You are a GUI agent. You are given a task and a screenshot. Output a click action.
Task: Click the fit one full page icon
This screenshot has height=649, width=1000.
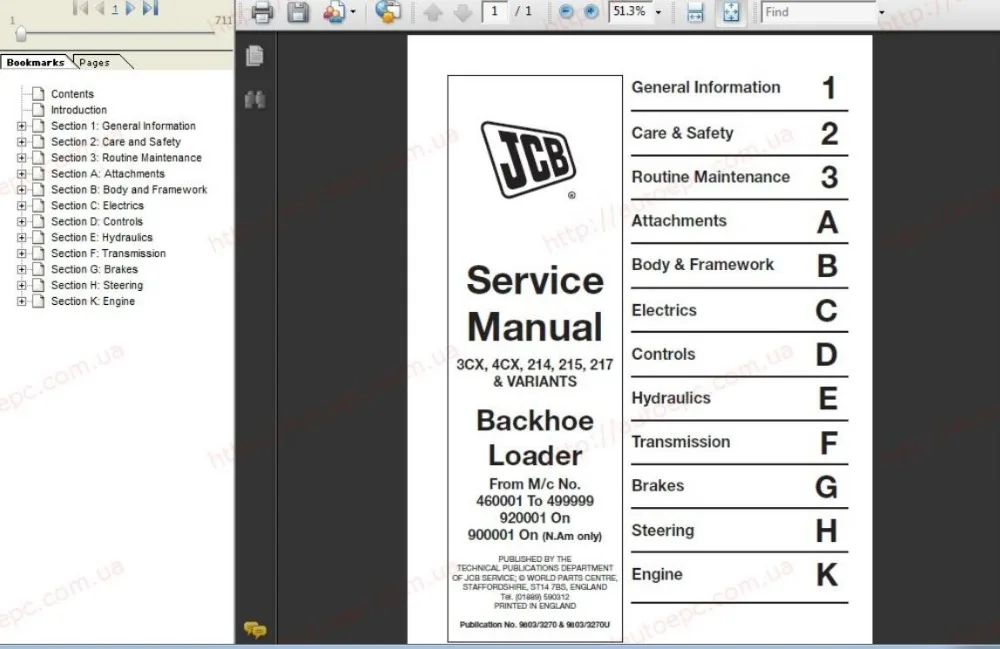pyautogui.click(x=731, y=12)
